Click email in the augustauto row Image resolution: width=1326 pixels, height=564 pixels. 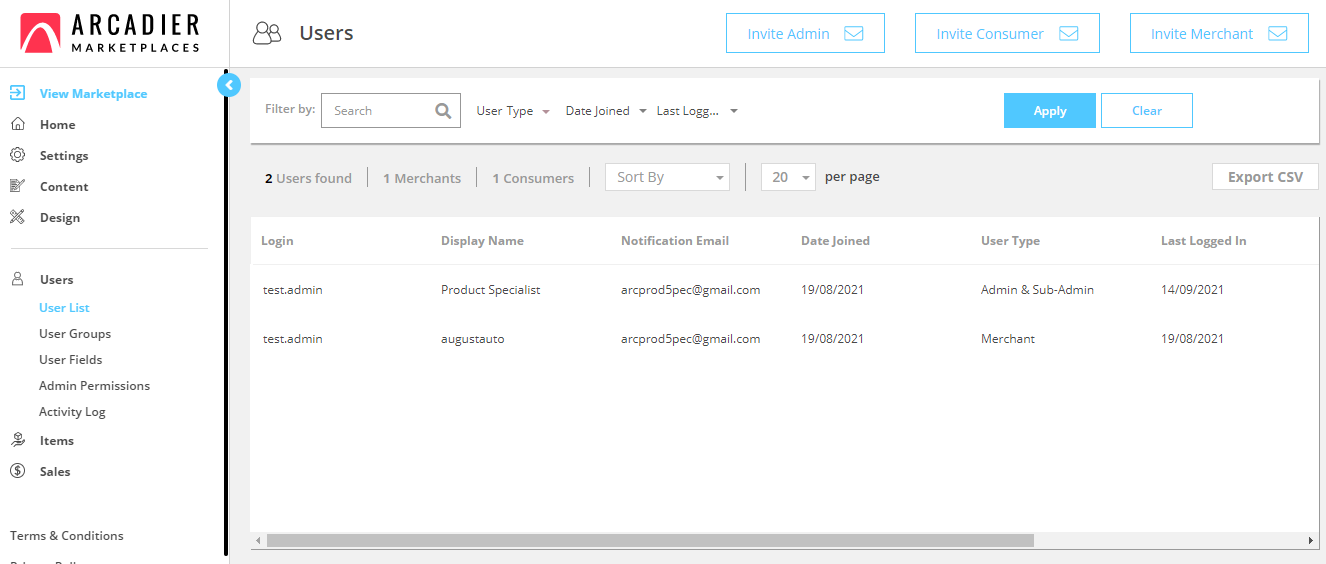(x=690, y=339)
